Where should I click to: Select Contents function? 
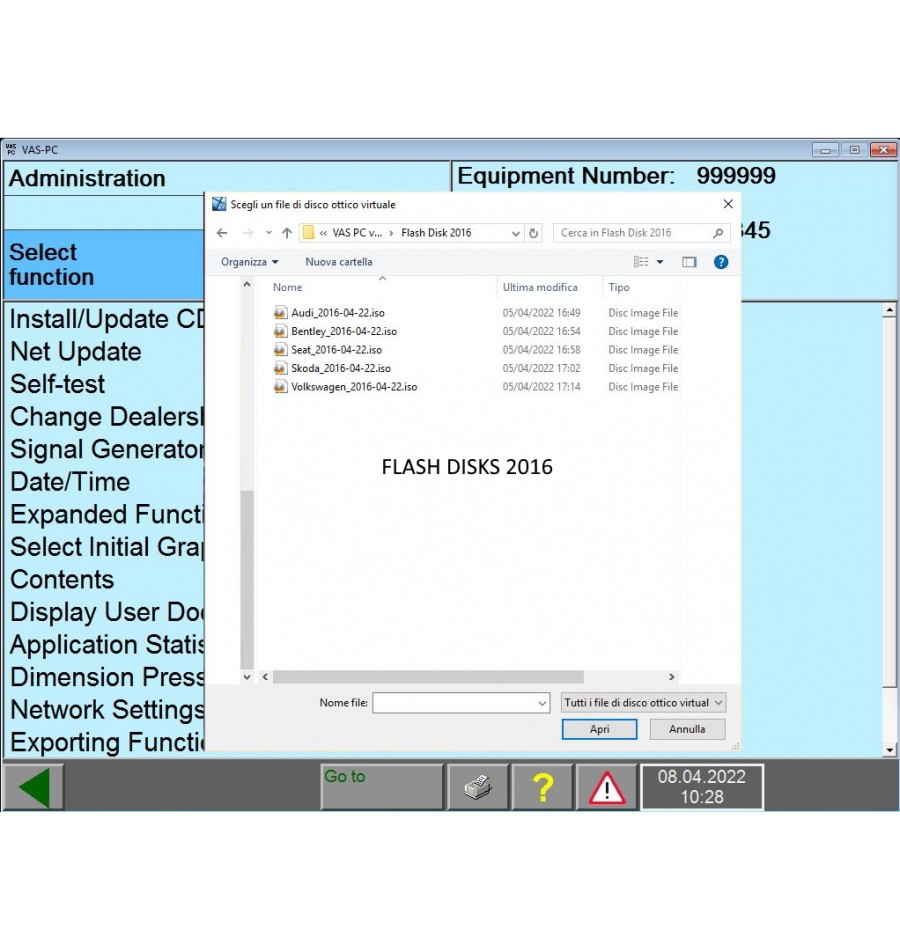pyautogui.click(x=62, y=579)
